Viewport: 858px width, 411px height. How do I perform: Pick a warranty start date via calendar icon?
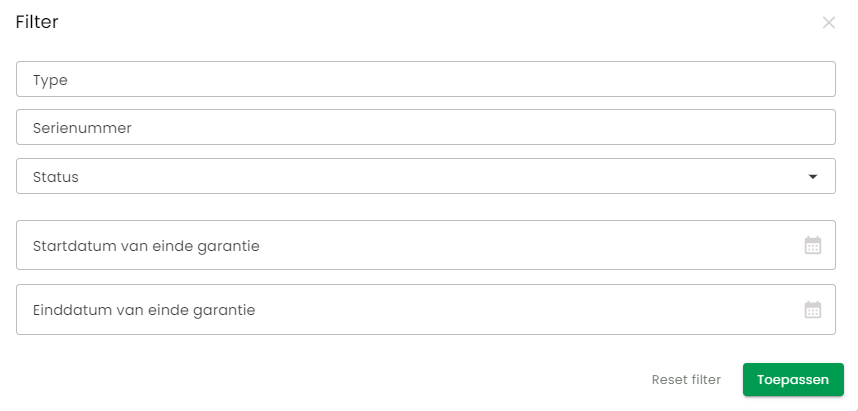point(813,245)
